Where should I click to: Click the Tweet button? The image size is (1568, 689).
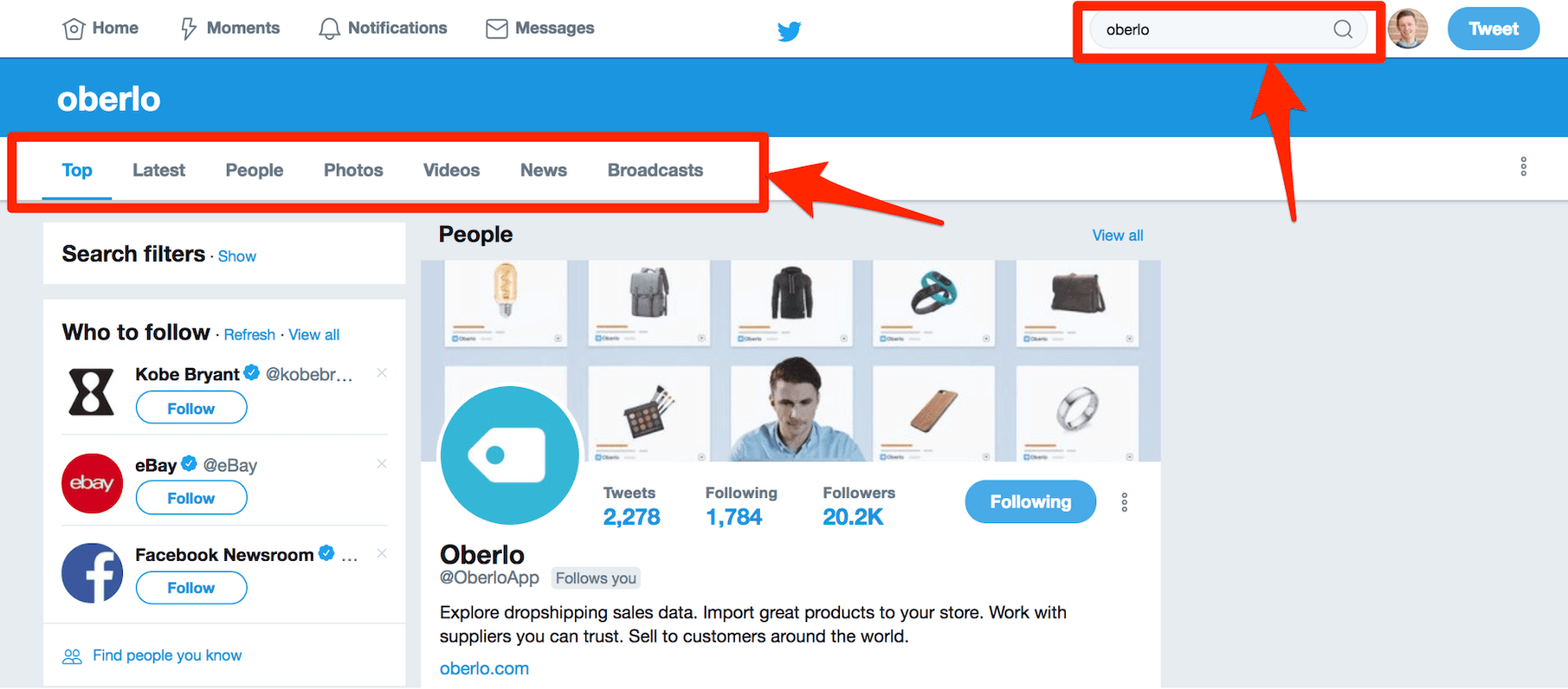click(x=1492, y=29)
